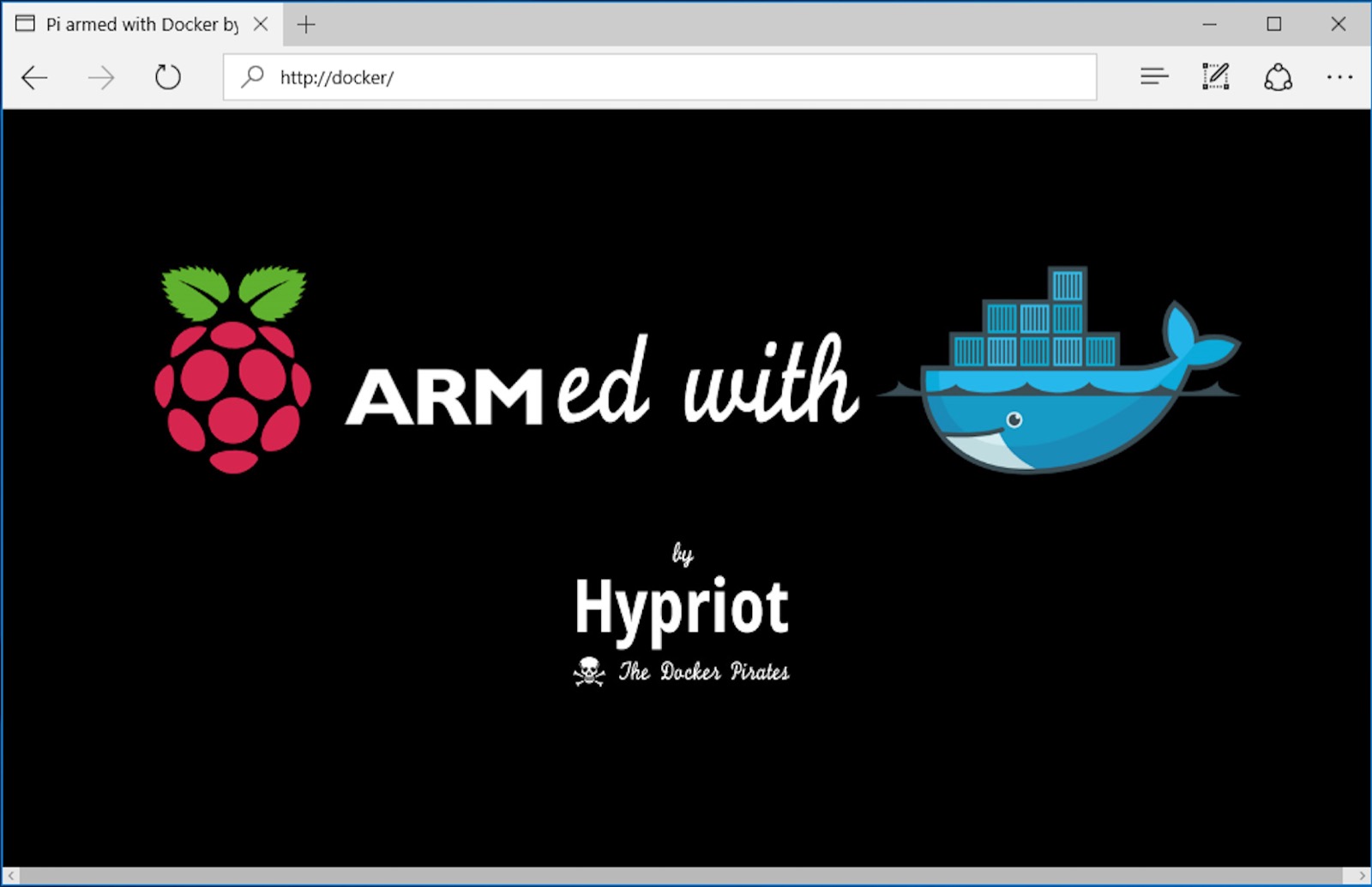The height and width of the screenshot is (887, 1372).
Task: Select the "Pi armed with Docker" tab
Action: [x=137, y=25]
